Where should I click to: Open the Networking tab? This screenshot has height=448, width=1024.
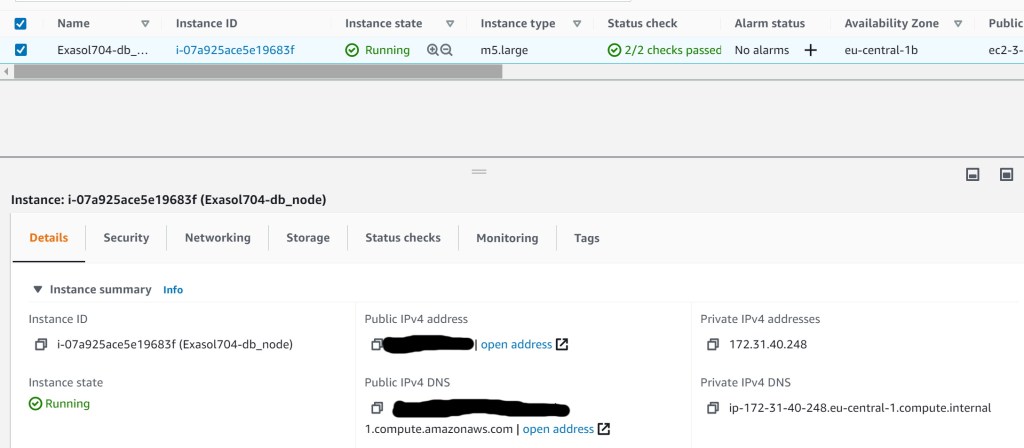pos(217,238)
